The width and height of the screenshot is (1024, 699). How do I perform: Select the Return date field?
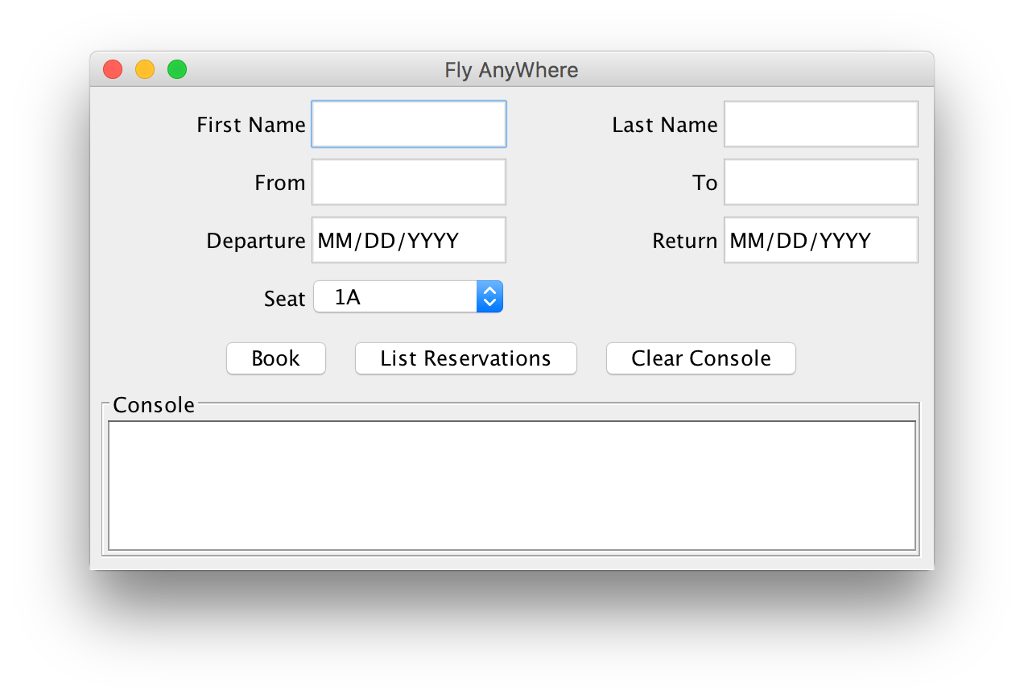(x=820, y=239)
